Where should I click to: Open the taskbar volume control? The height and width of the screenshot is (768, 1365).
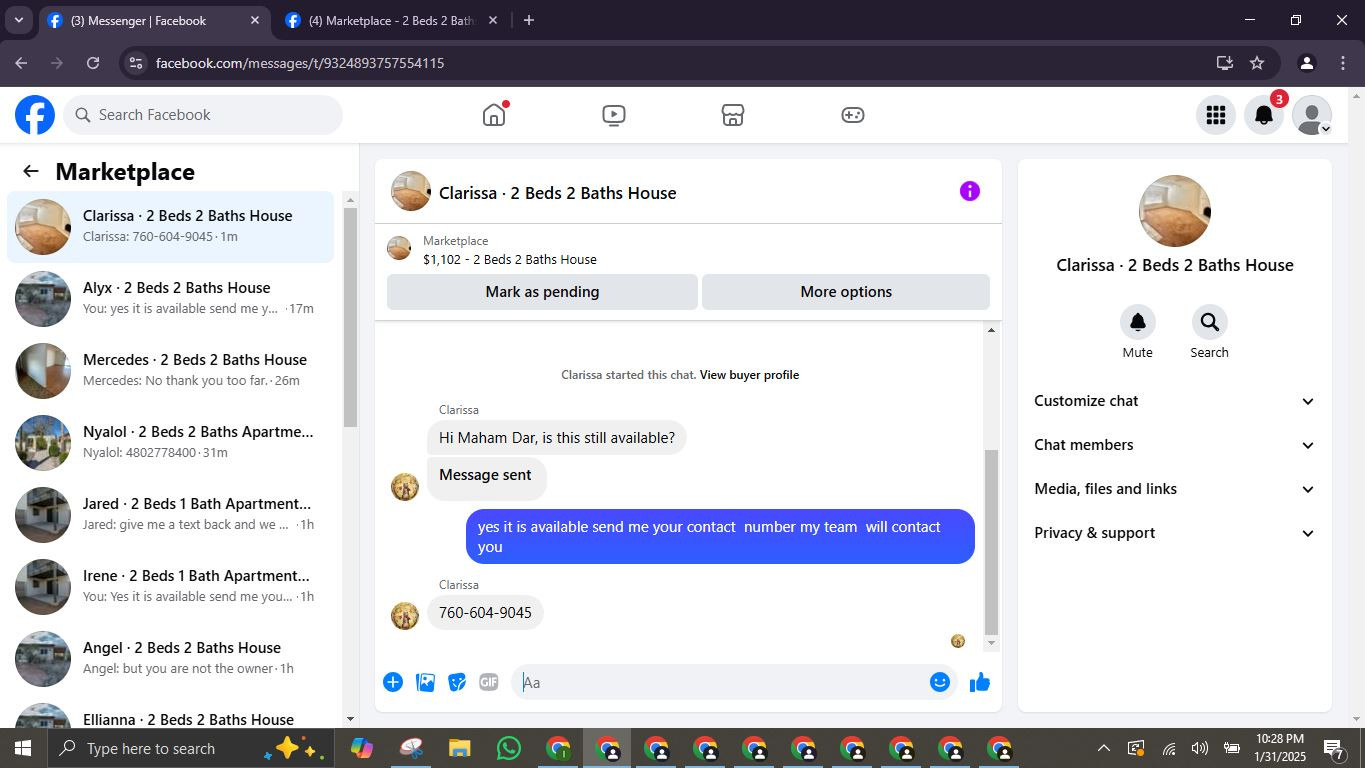tap(1200, 748)
